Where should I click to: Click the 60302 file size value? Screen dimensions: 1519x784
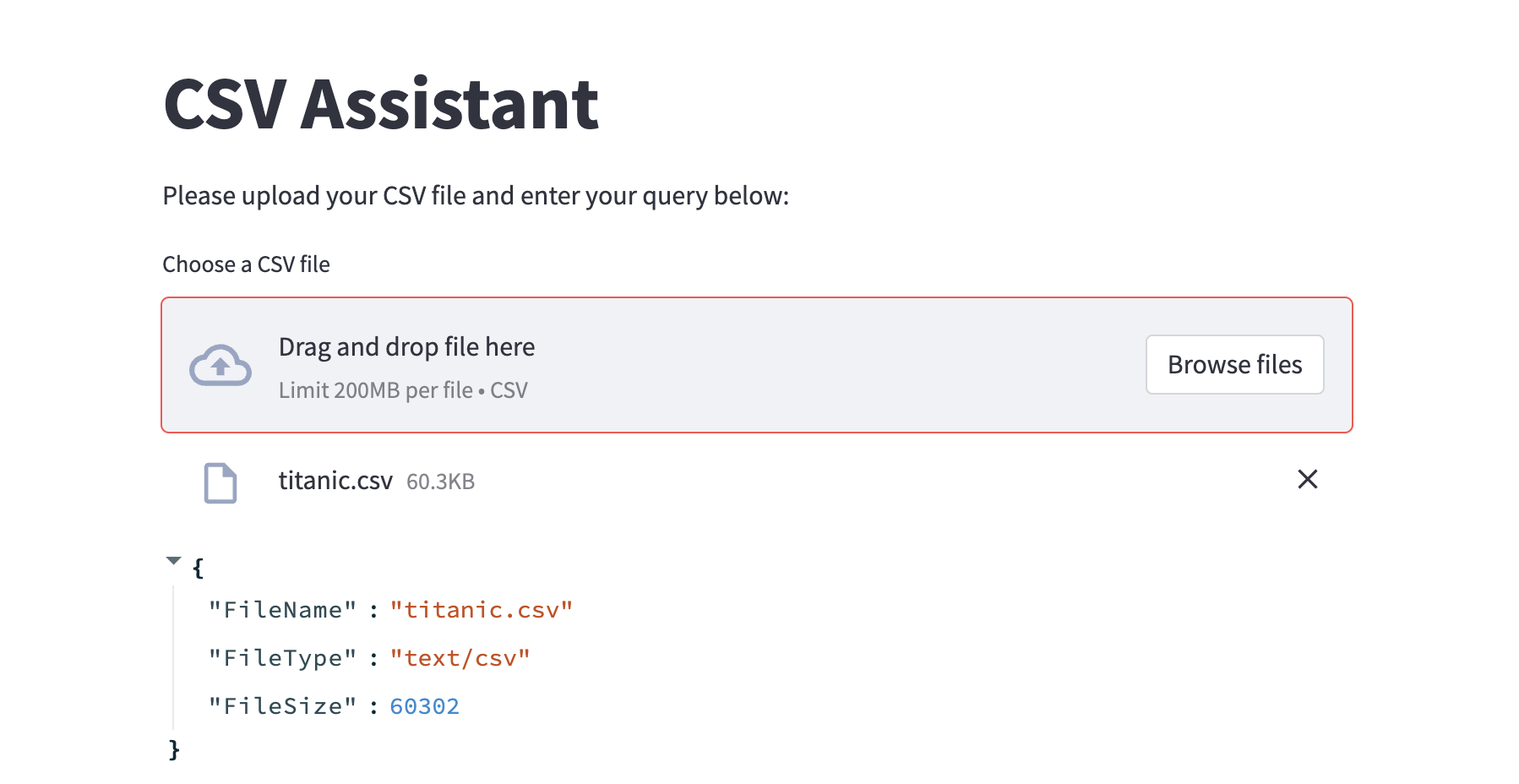pos(424,706)
